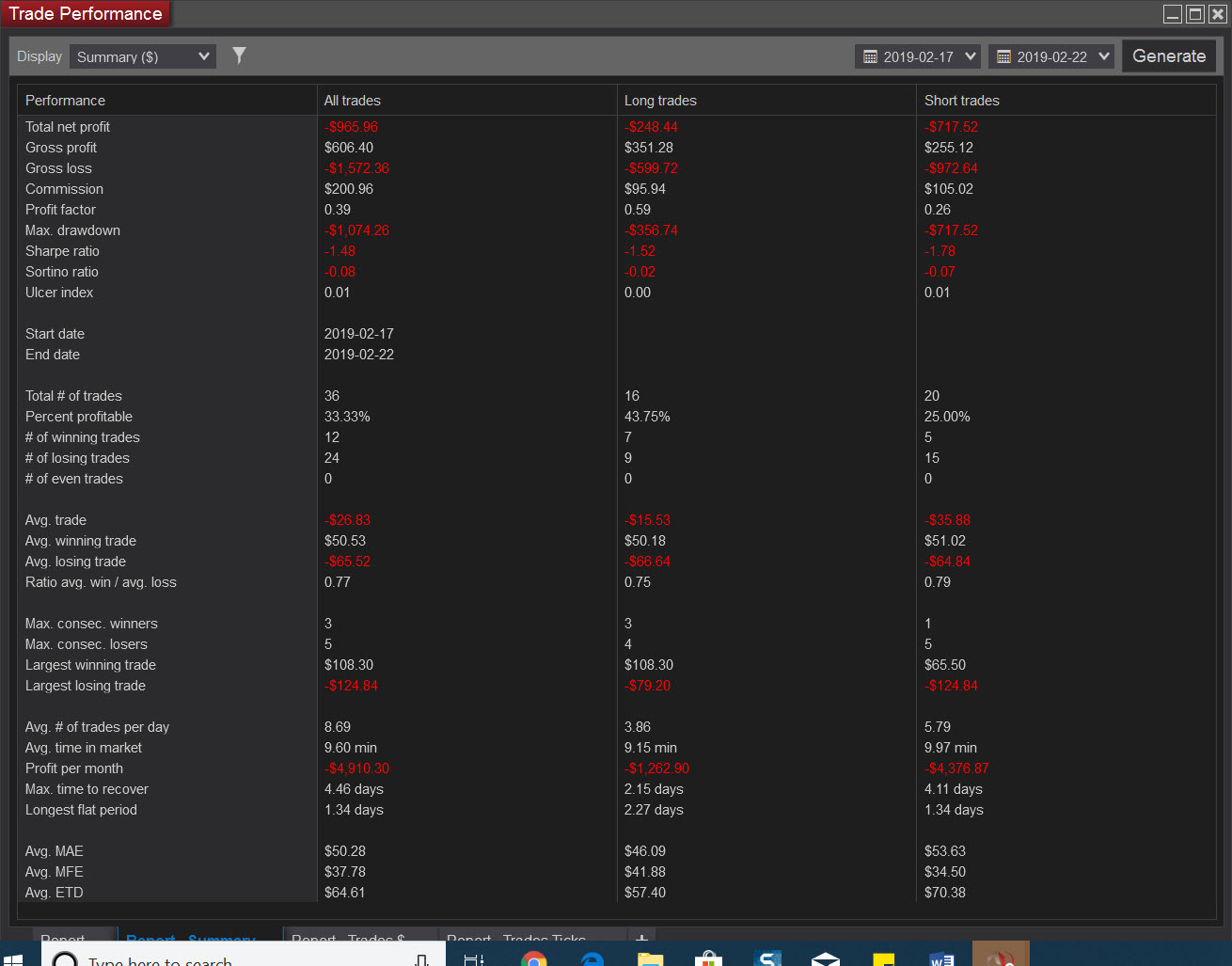Click the Gross profit value $606.40
This screenshot has height=966, width=1232.
click(349, 148)
